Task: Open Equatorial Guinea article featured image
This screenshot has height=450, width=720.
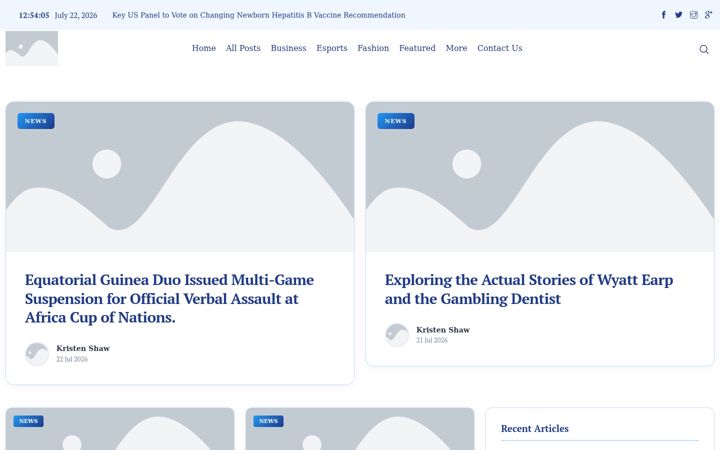Action: pos(180,177)
